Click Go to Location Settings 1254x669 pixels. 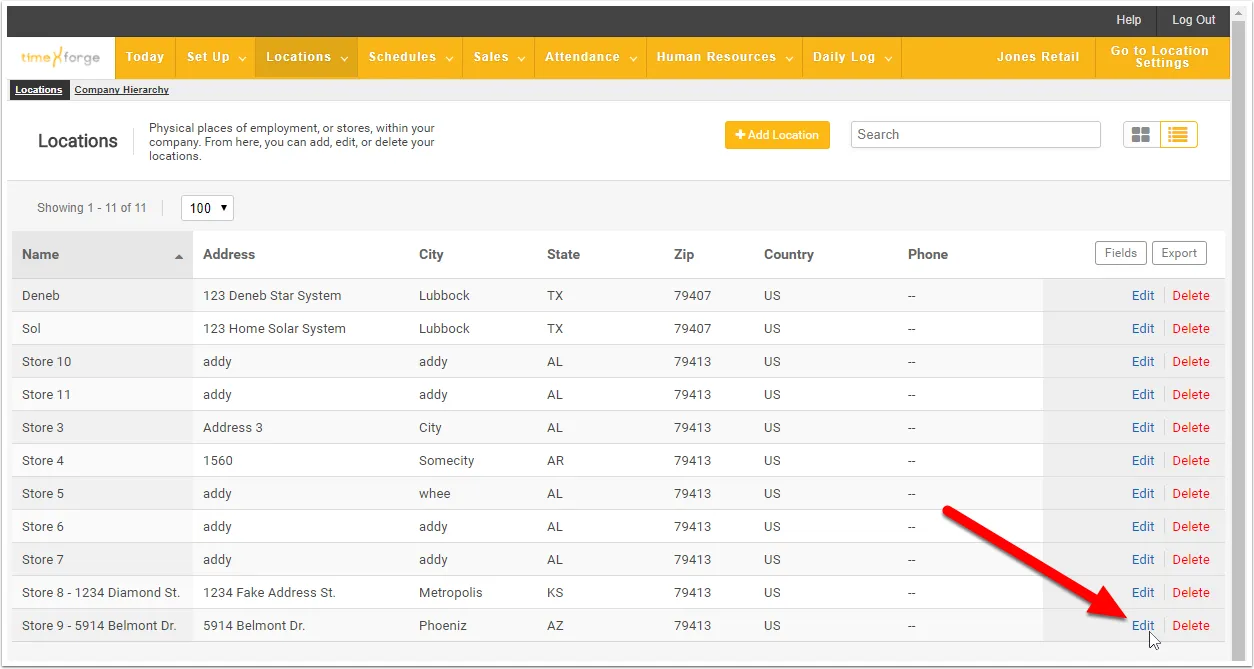[1160, 57]
